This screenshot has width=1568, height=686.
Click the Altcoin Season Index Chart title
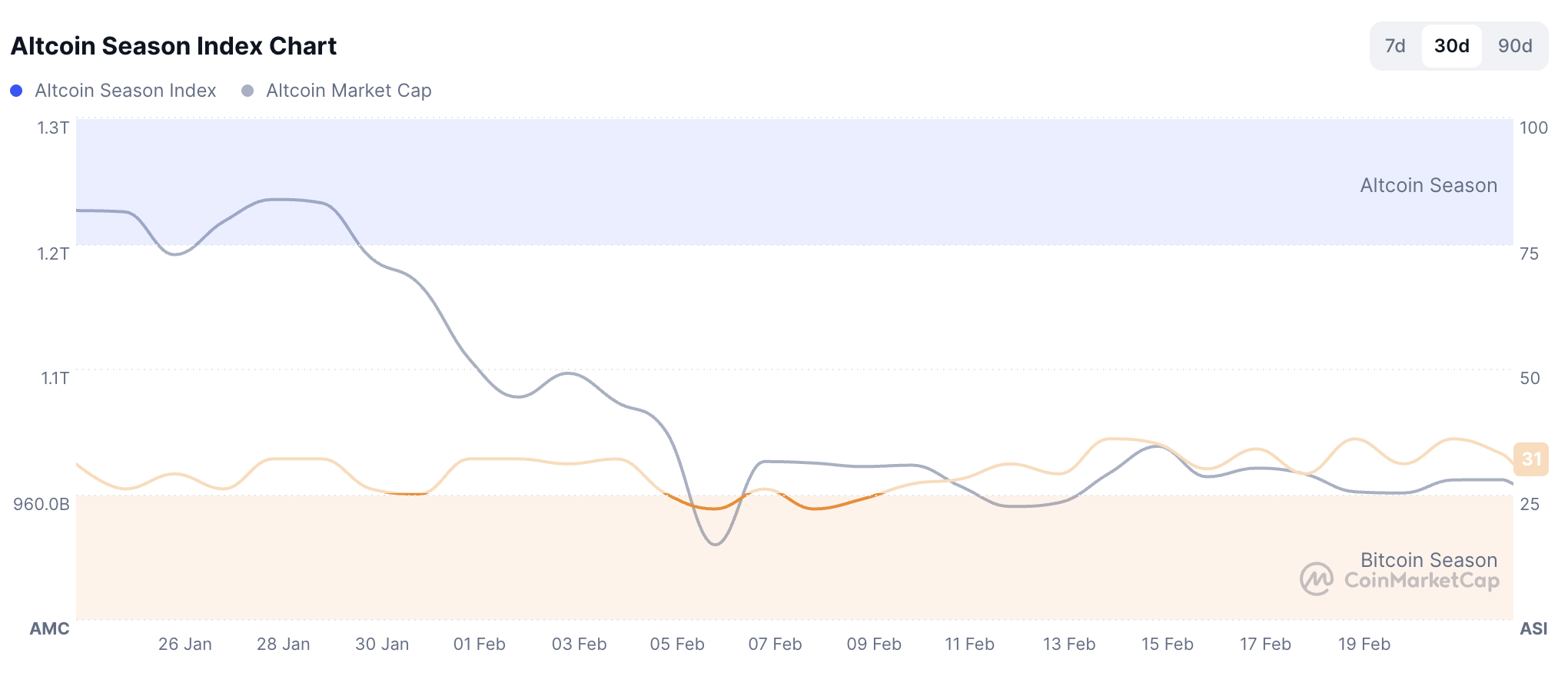pos(174,46)
